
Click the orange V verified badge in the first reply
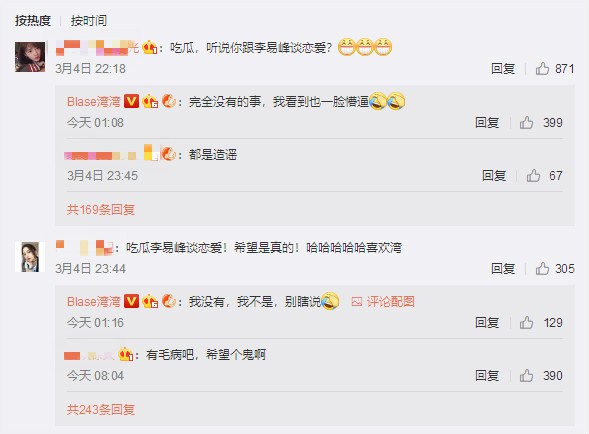point(131,101)
